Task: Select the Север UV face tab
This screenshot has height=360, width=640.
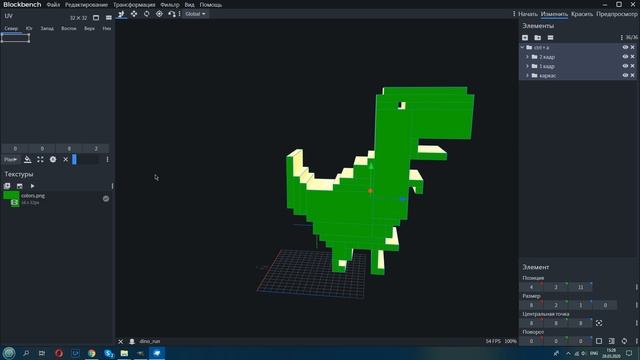Action: (11, 29)
